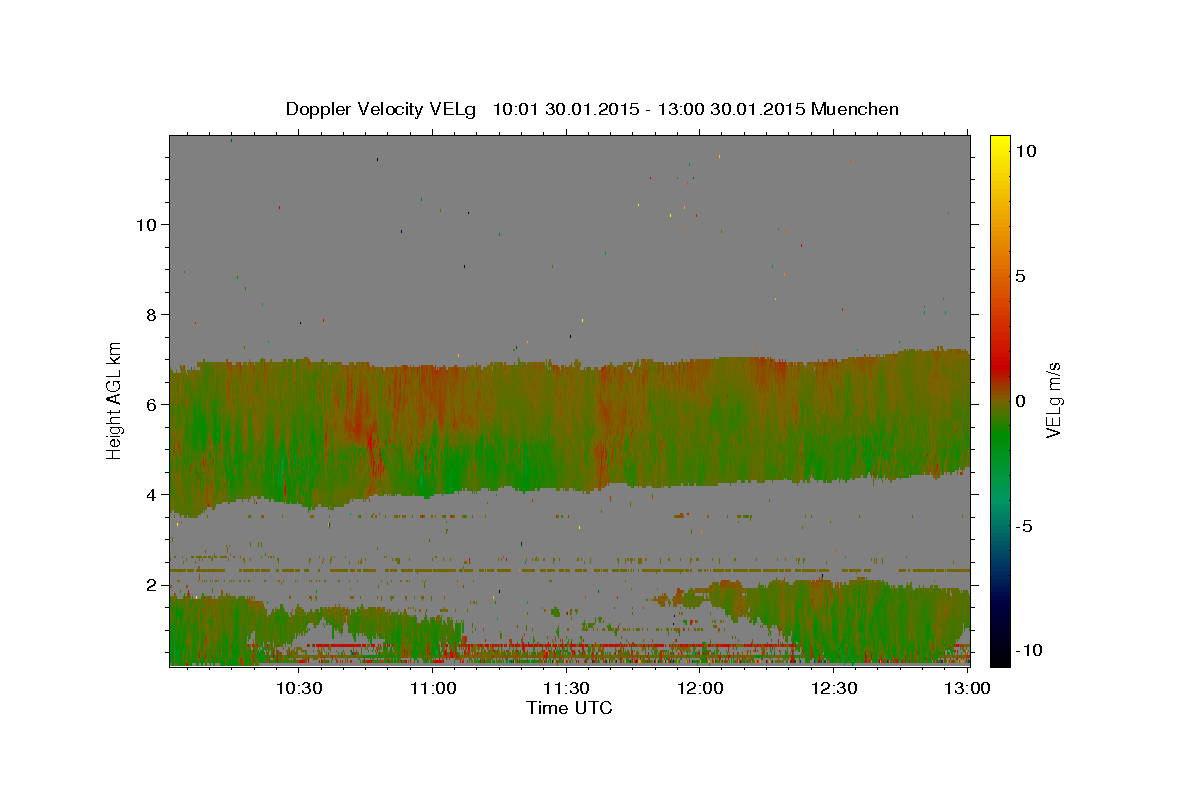This screenshot has width=1200, height=800.
Task: Click the colorbar value -10
Action: [x=1028, y=650]
